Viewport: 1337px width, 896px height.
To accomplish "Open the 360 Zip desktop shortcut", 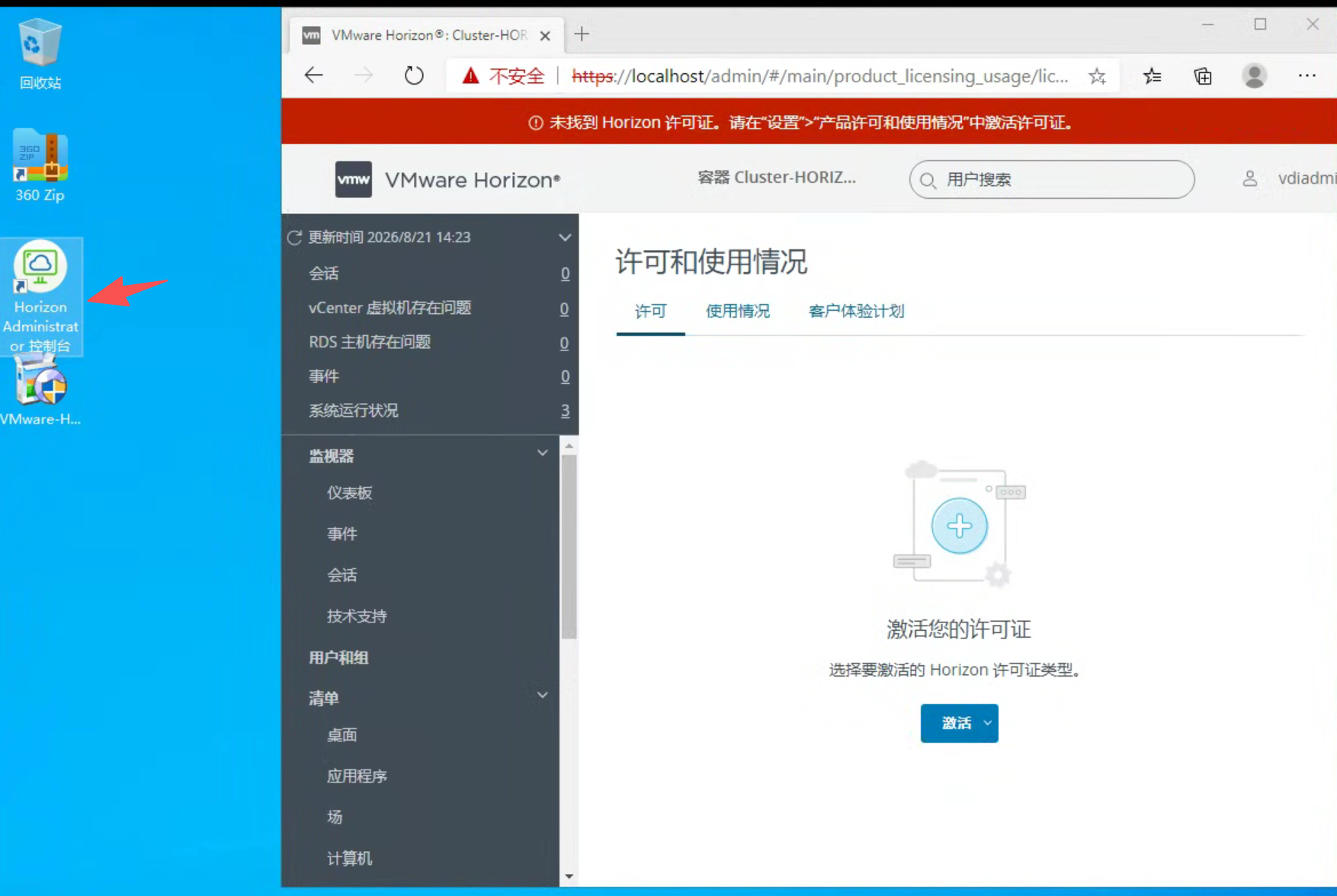I will click(40, 165).
